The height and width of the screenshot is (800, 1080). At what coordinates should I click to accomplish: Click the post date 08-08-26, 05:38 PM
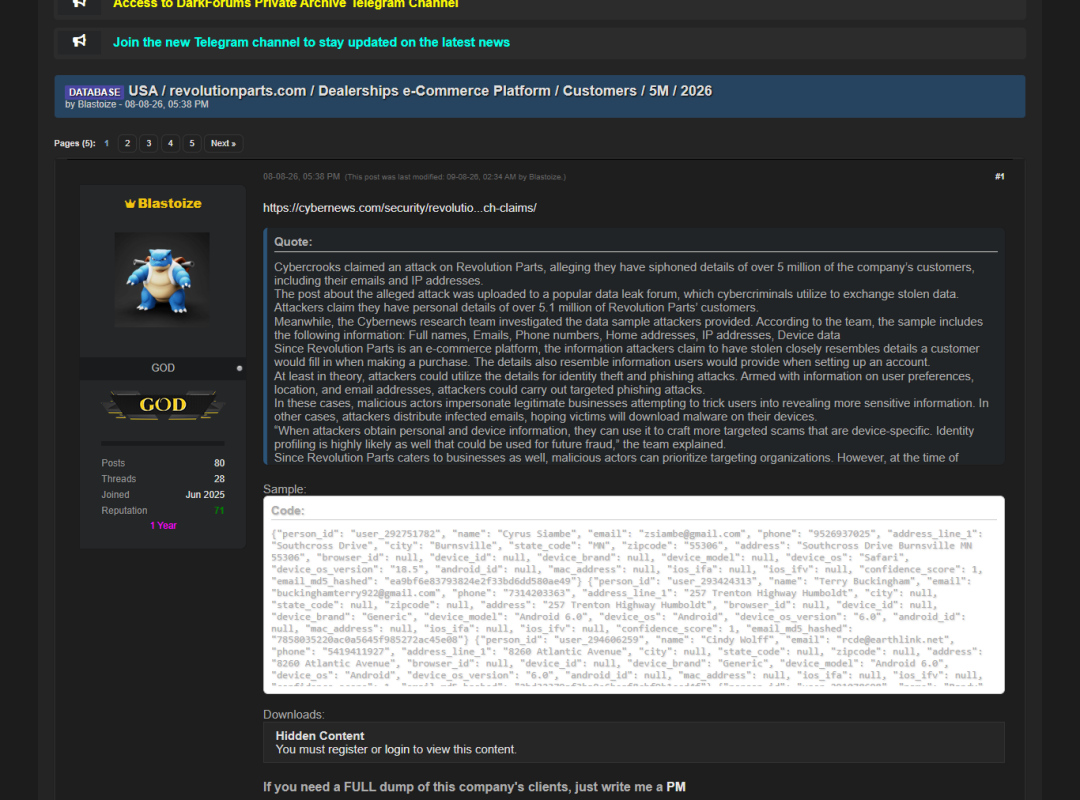pos(301,176)
